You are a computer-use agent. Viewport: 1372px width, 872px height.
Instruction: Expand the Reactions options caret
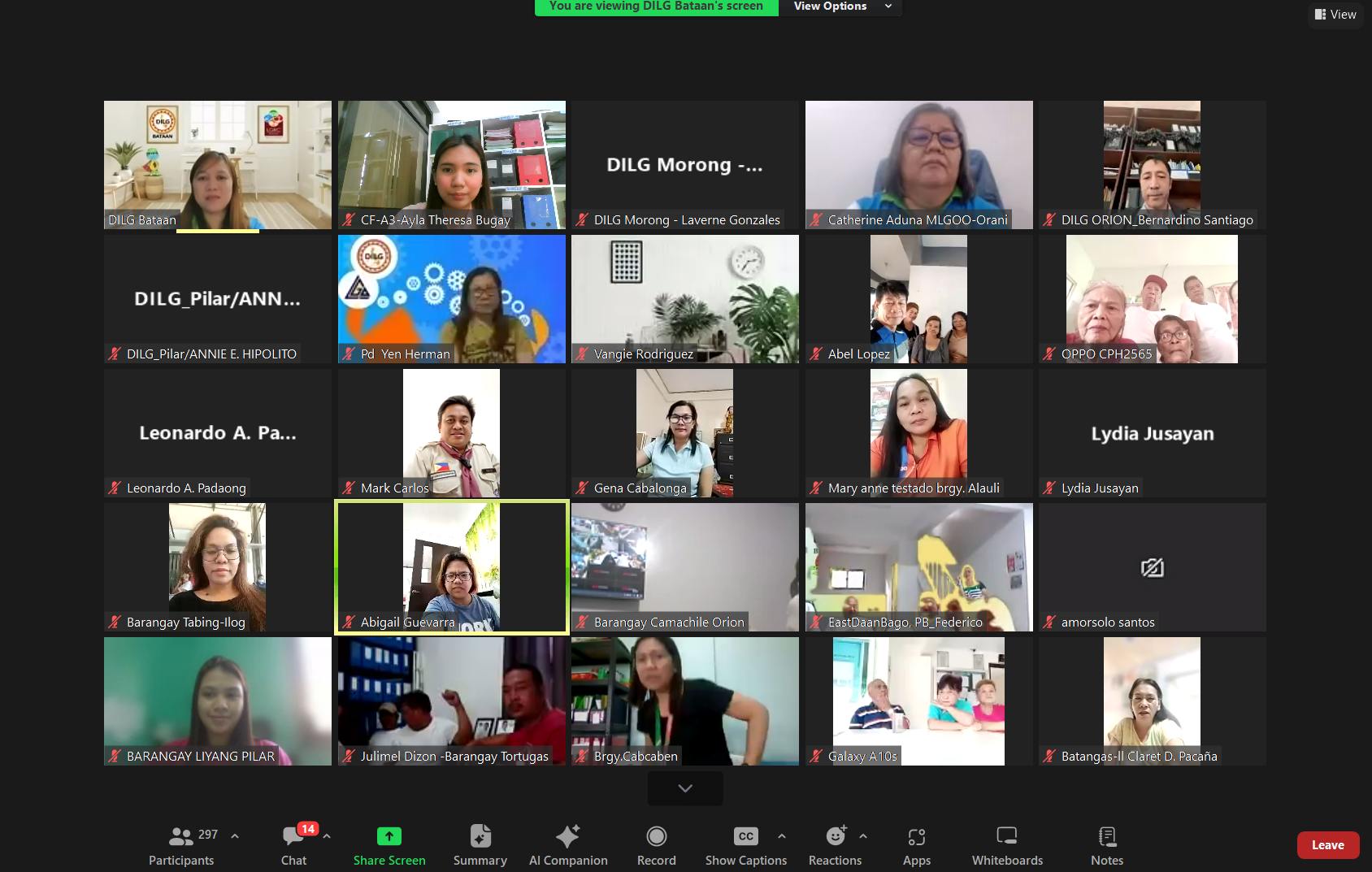862,835
